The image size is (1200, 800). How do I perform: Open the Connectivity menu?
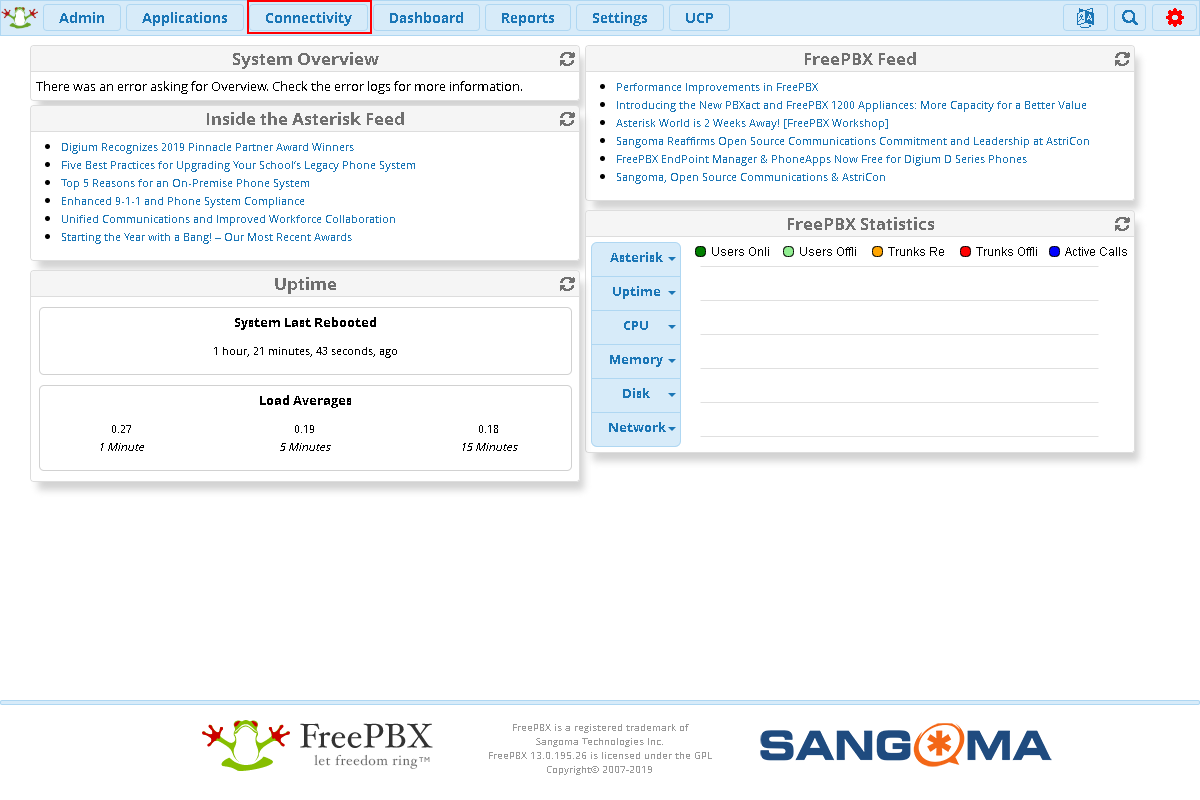(x=308, y=18)
